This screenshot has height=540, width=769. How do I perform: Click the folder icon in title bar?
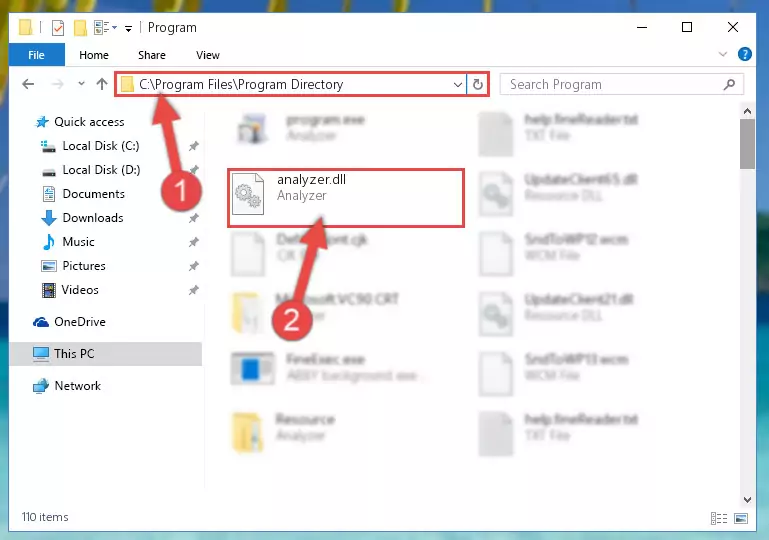pos(26,27)
